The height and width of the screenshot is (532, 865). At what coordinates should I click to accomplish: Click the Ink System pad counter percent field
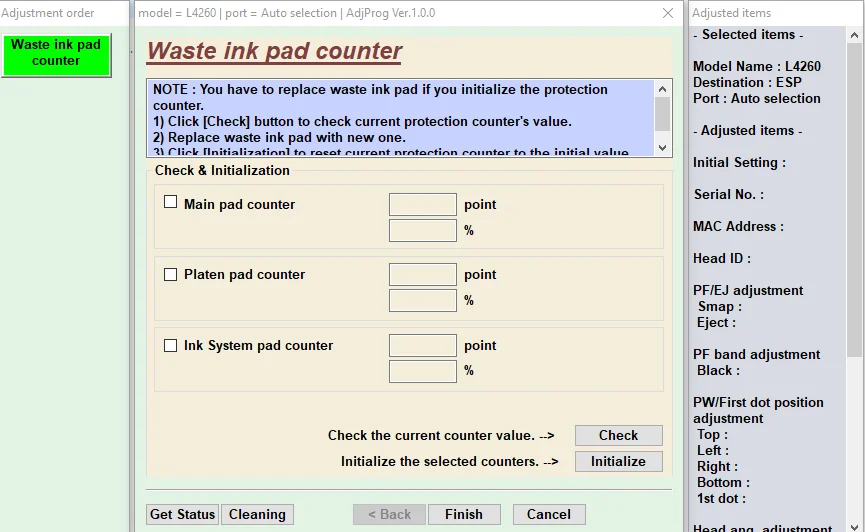pos(423,371)
